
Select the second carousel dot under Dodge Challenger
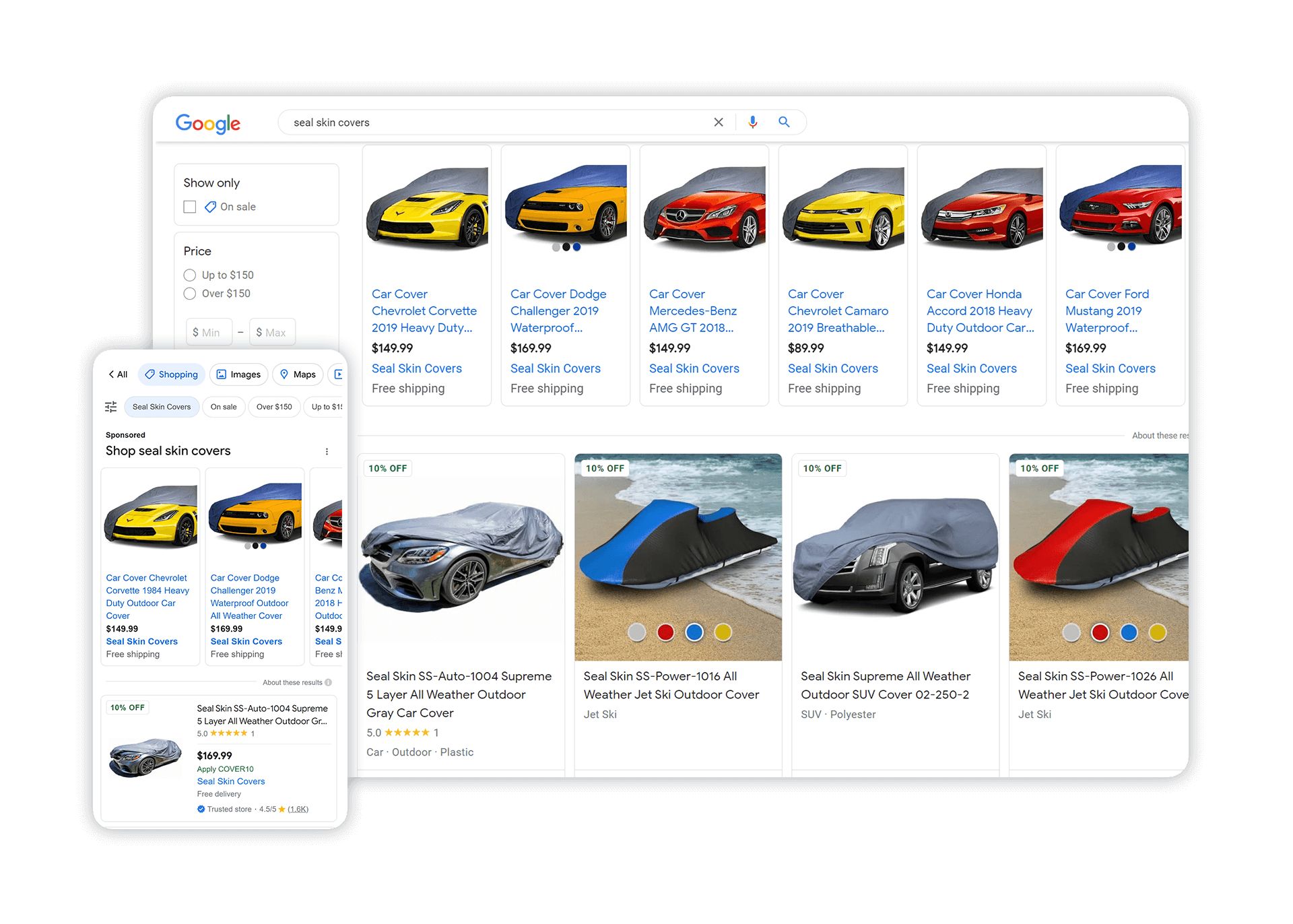click(x=566, y=247)
